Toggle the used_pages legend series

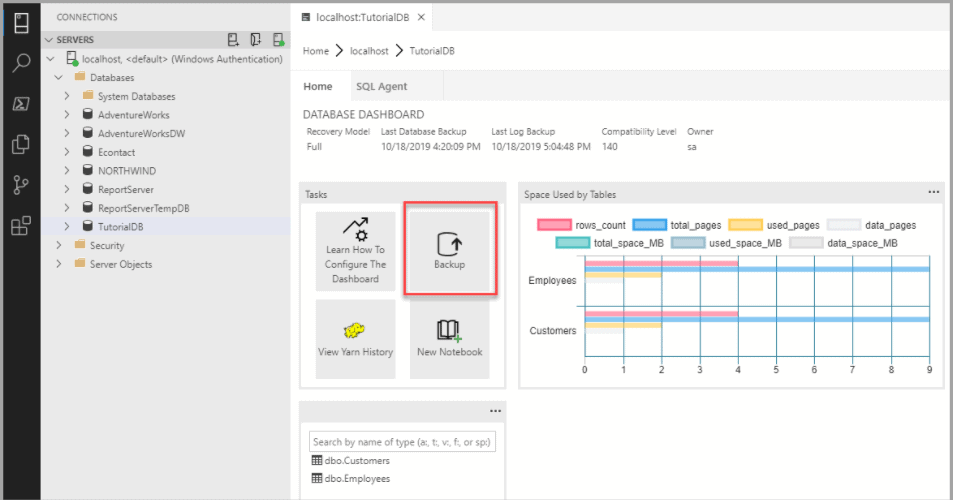tap(746, 225)
